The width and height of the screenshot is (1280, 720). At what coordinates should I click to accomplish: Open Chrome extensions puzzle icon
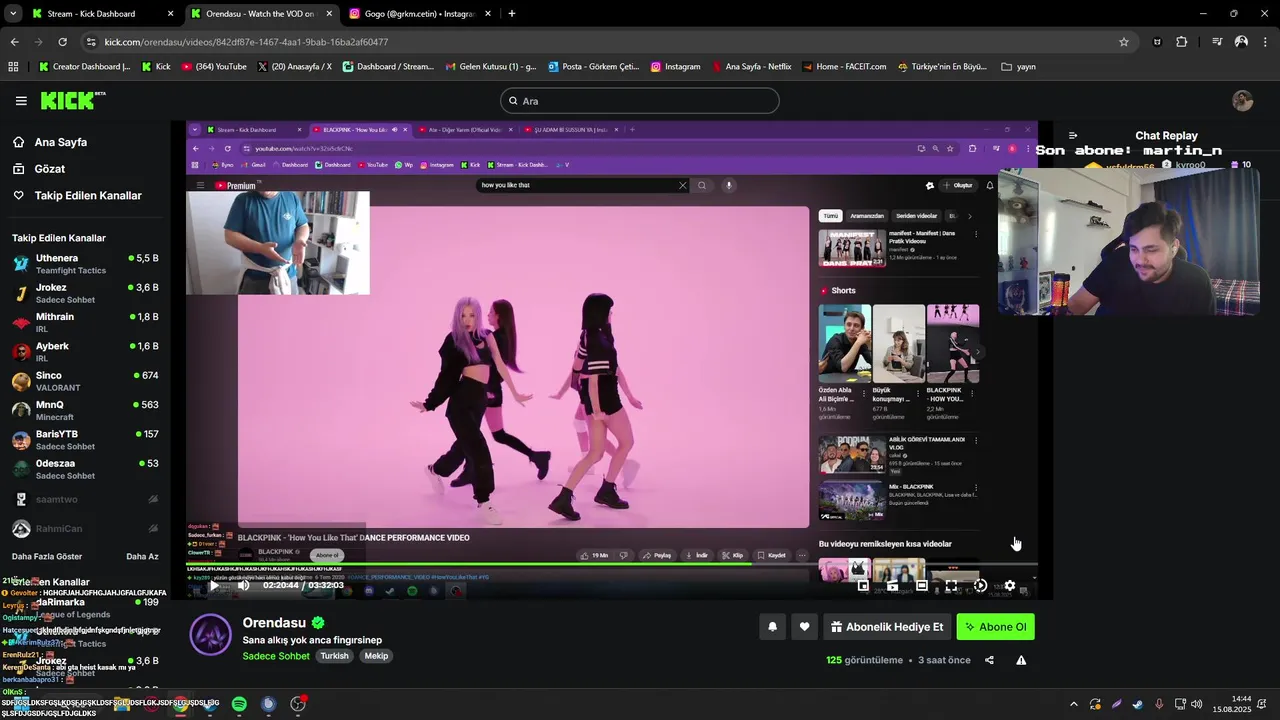pyautogui.click(x=1182, y=42)
